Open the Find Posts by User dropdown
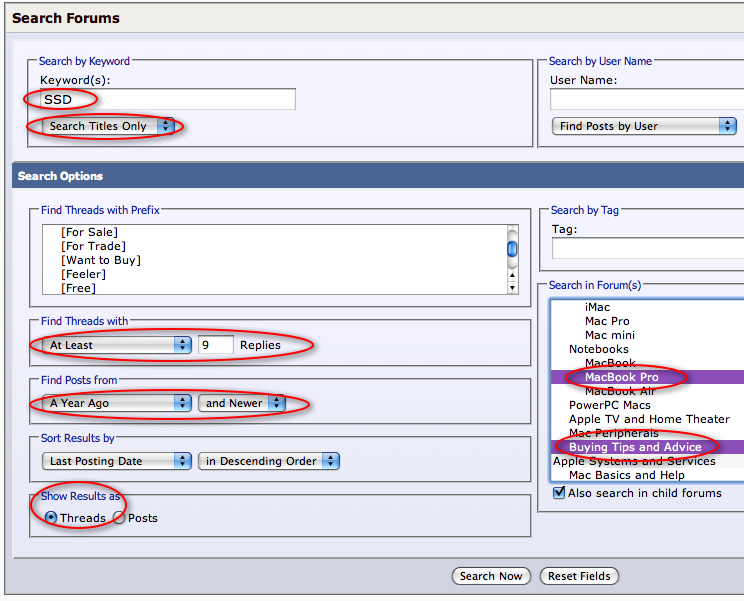744x601 pixels. (644, 126)
